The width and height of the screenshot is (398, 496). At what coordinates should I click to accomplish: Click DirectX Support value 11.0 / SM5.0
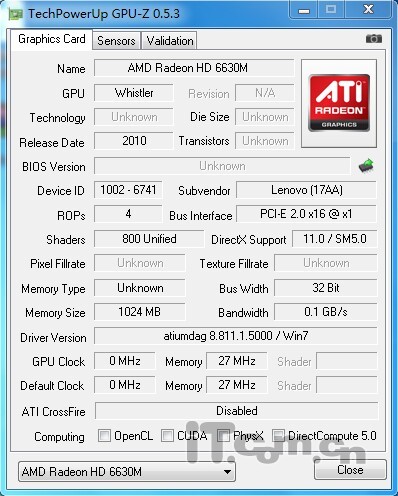335,239
